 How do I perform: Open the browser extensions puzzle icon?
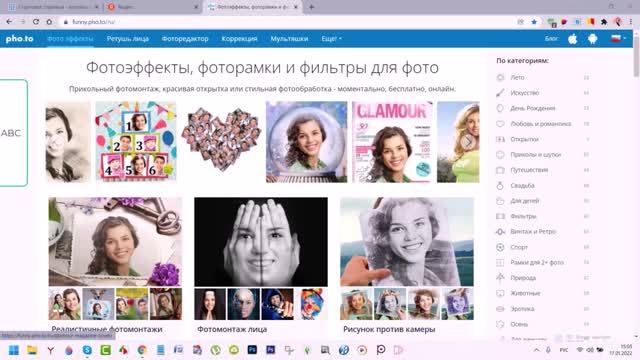[604, 22]
